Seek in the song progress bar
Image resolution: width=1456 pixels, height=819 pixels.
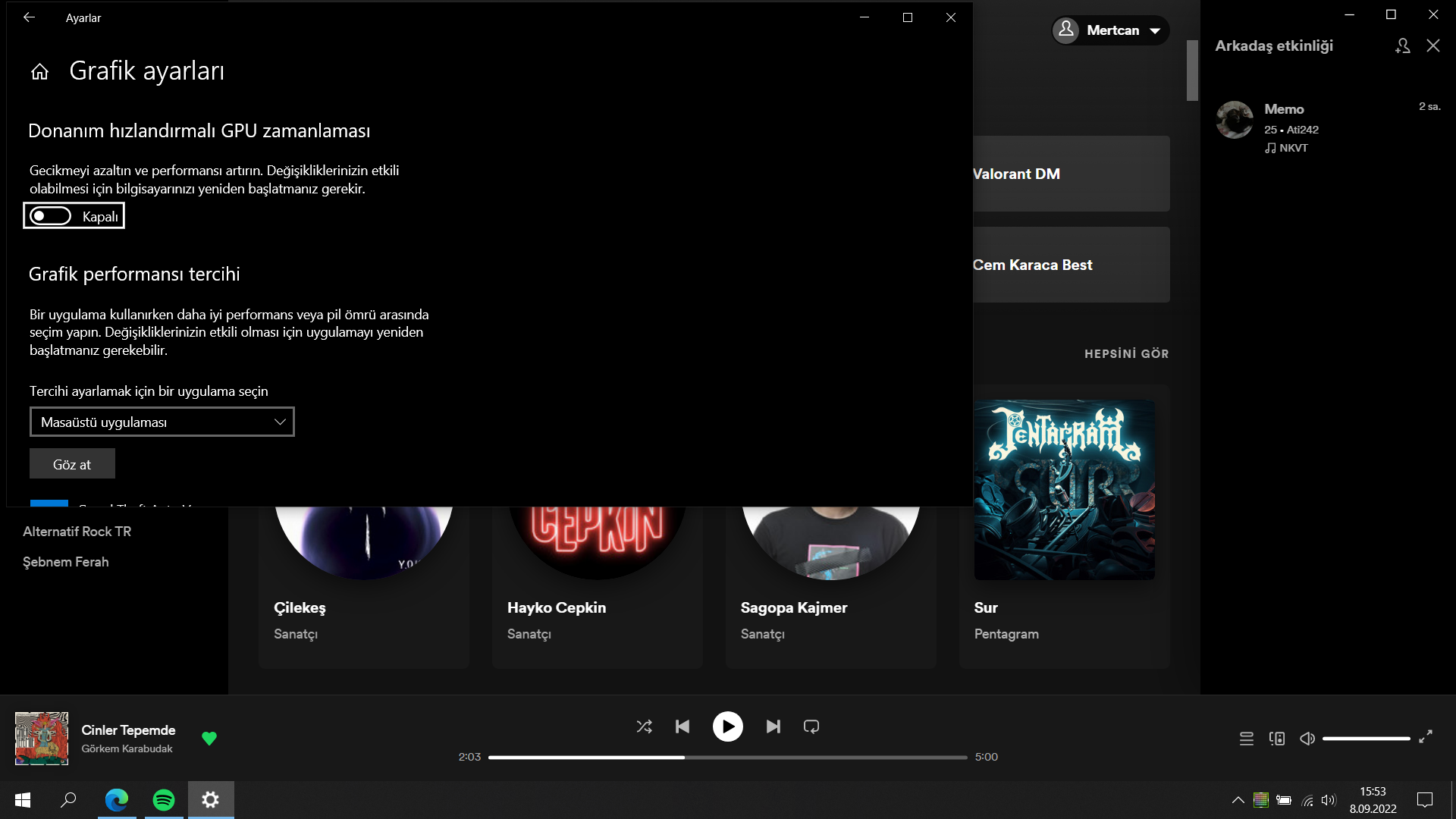[x=728, y=757]
